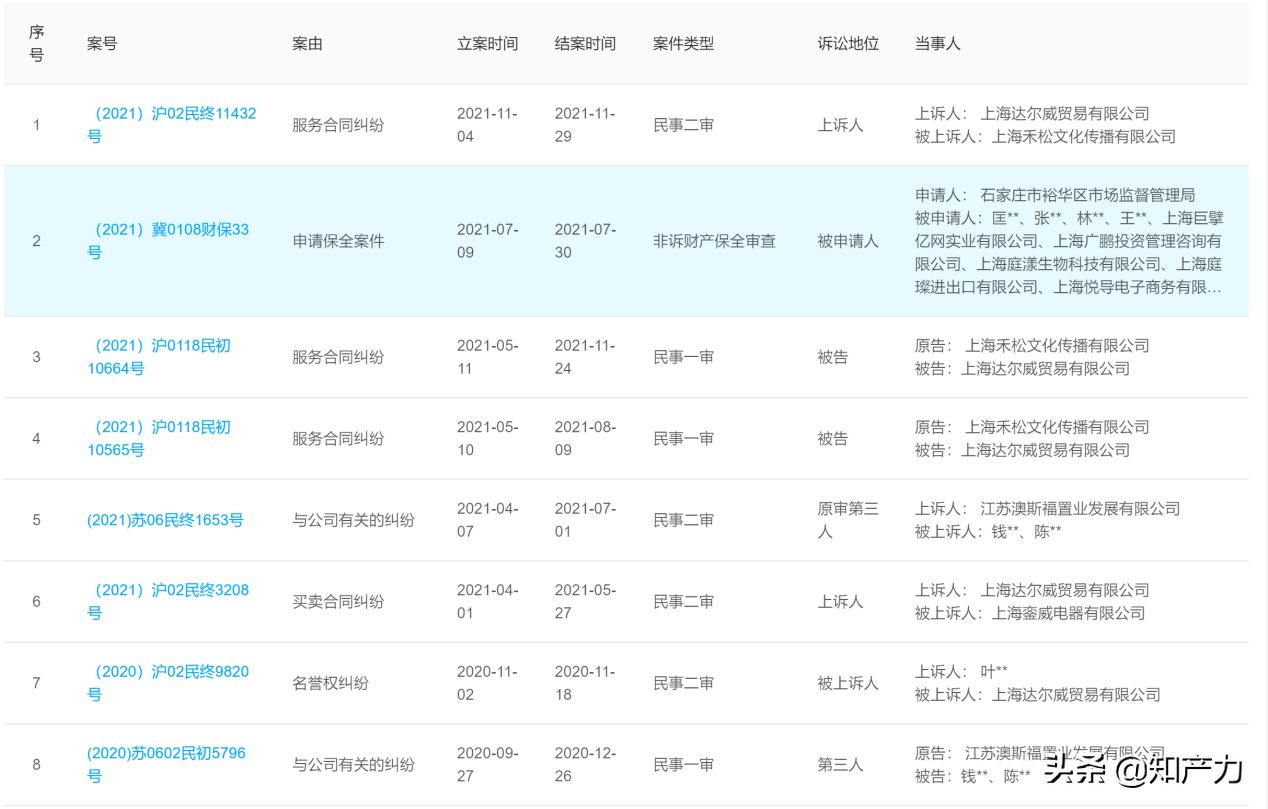Click closing date 2020-12-26

click(x=585, y=764)
